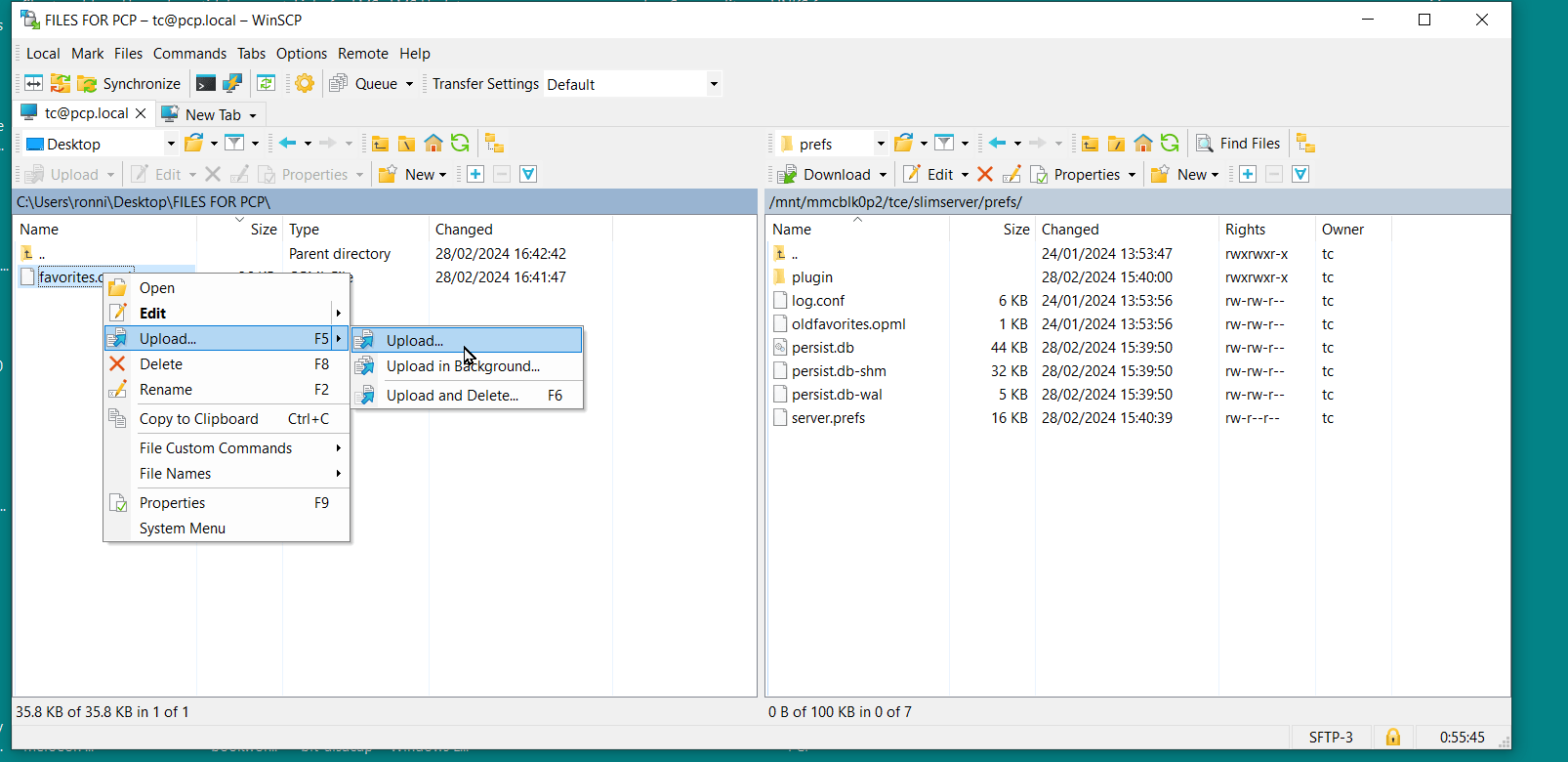Open the local Desktop drive dropdown
Screen dimensions: 1568x762
[x=171, y=144]
